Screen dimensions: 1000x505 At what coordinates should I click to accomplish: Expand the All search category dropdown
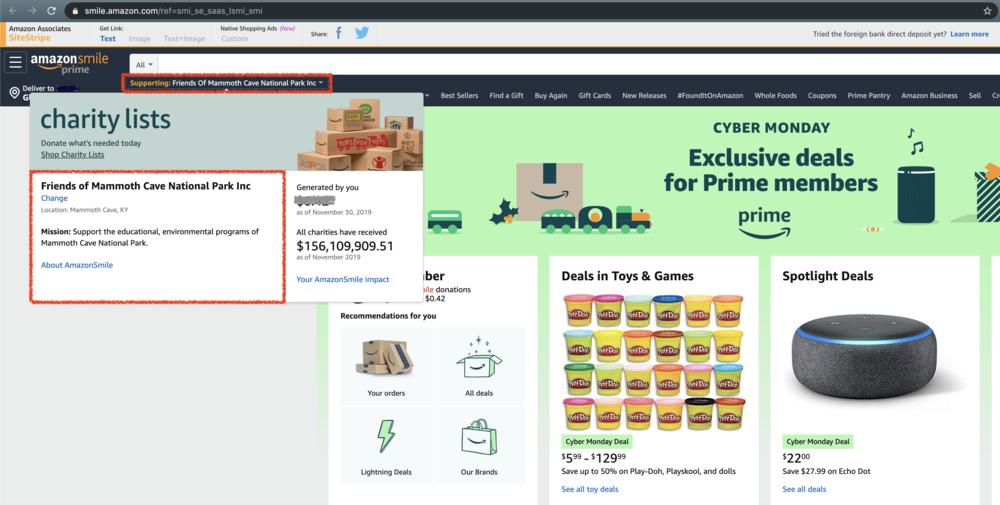[x=144, y=64]
